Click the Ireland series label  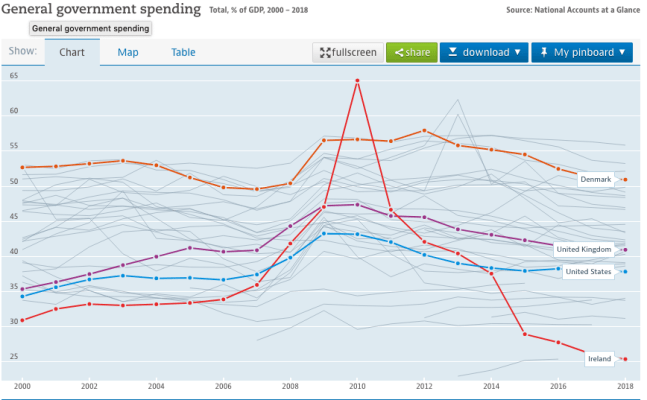(600, 358)
